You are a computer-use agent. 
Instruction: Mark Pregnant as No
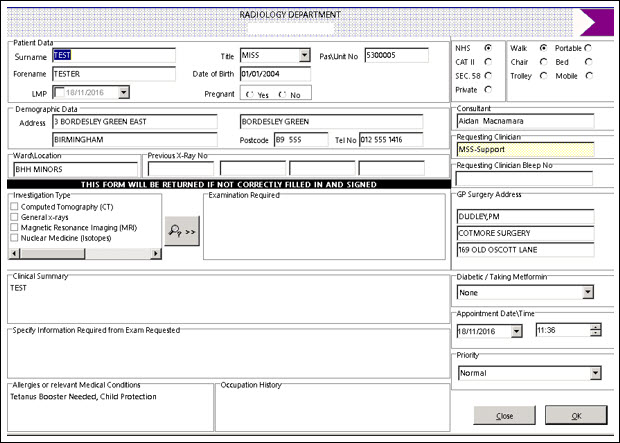pyautogui.click(x=282, y=94)
